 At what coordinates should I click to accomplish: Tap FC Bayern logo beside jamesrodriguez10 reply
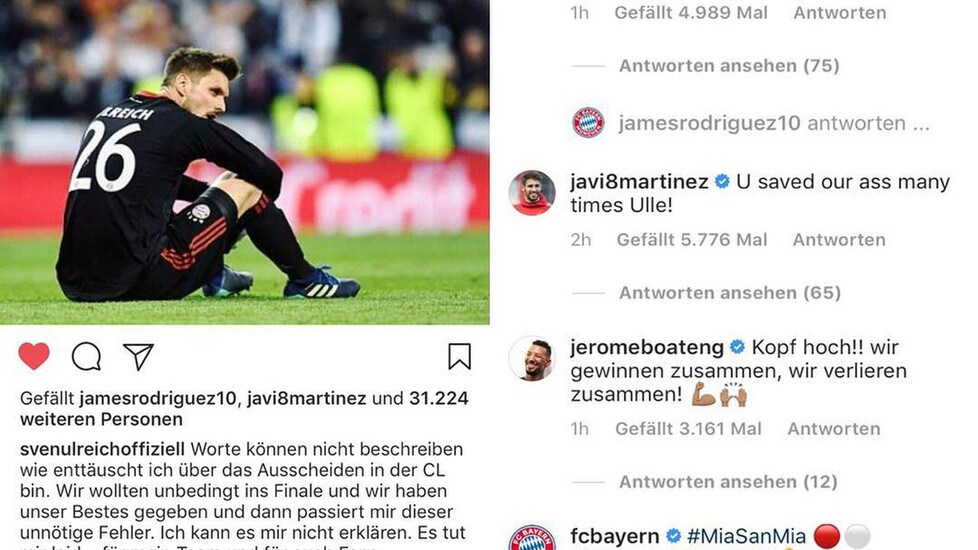(588, 123)
